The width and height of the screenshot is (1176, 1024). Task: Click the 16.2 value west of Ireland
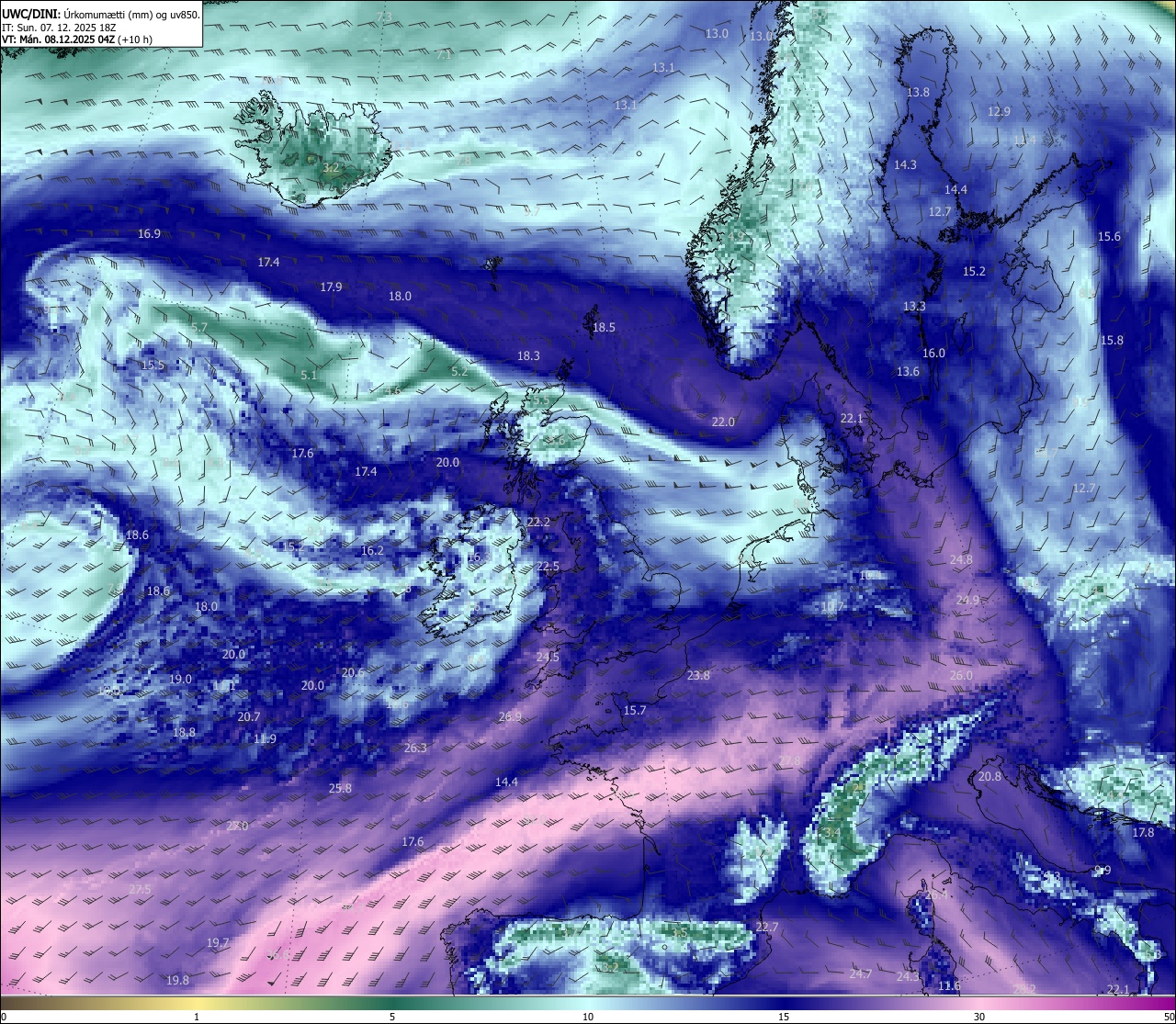pyautogui.click(x=372, y=551)
